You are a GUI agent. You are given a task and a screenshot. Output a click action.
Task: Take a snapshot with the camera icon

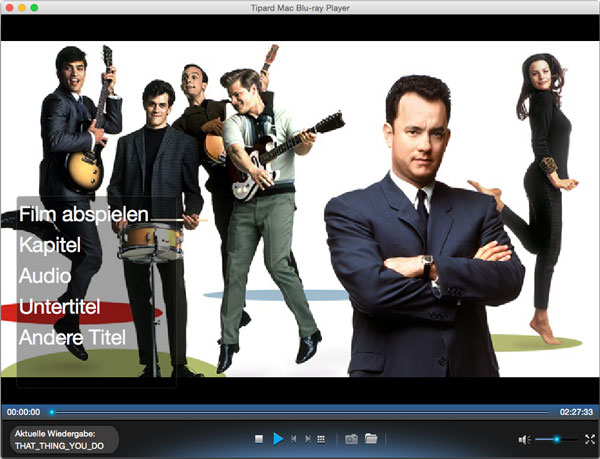tap(351, 439)
